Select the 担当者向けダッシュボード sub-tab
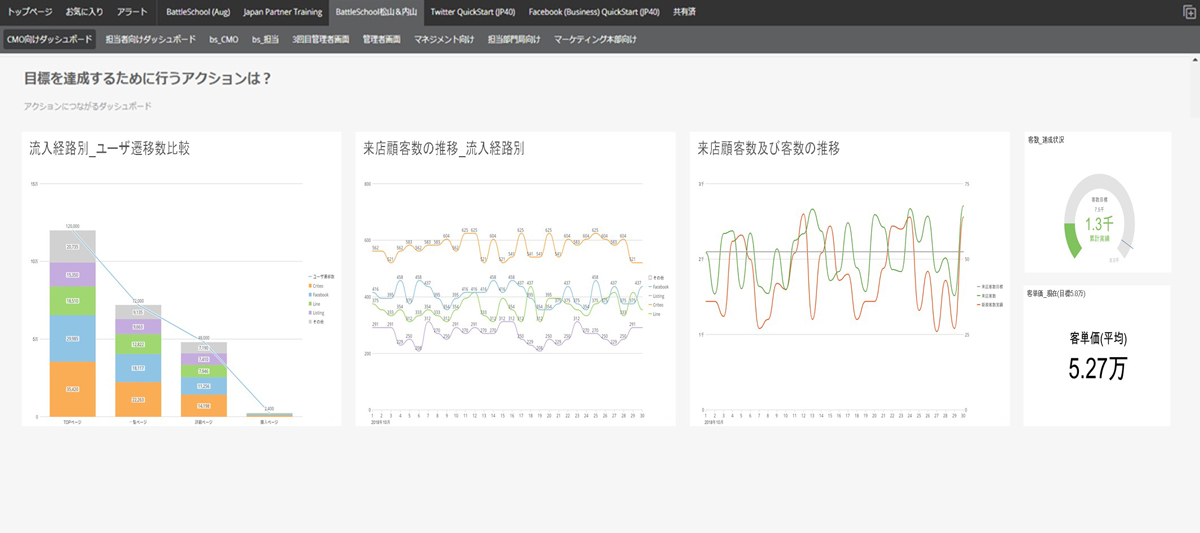Image resolution: width=1200 pixels, height=533 pixels. [151, 40]
